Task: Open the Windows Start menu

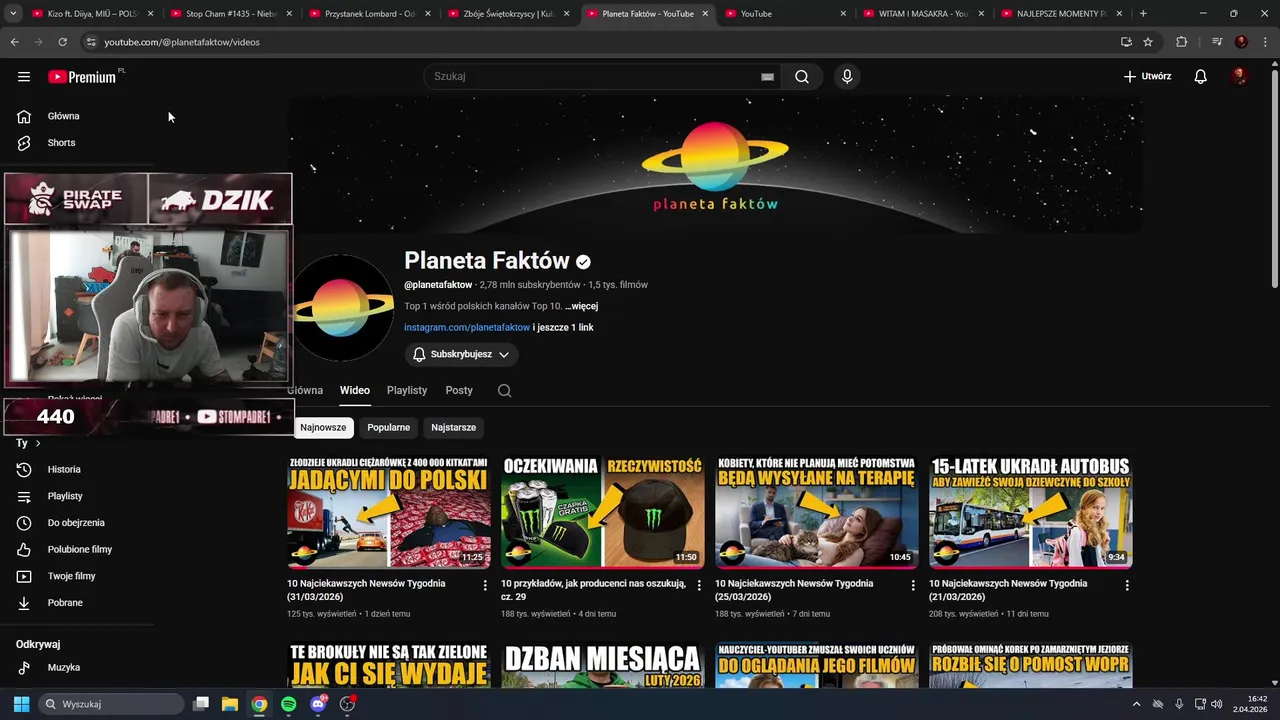Action: [21, 704]
